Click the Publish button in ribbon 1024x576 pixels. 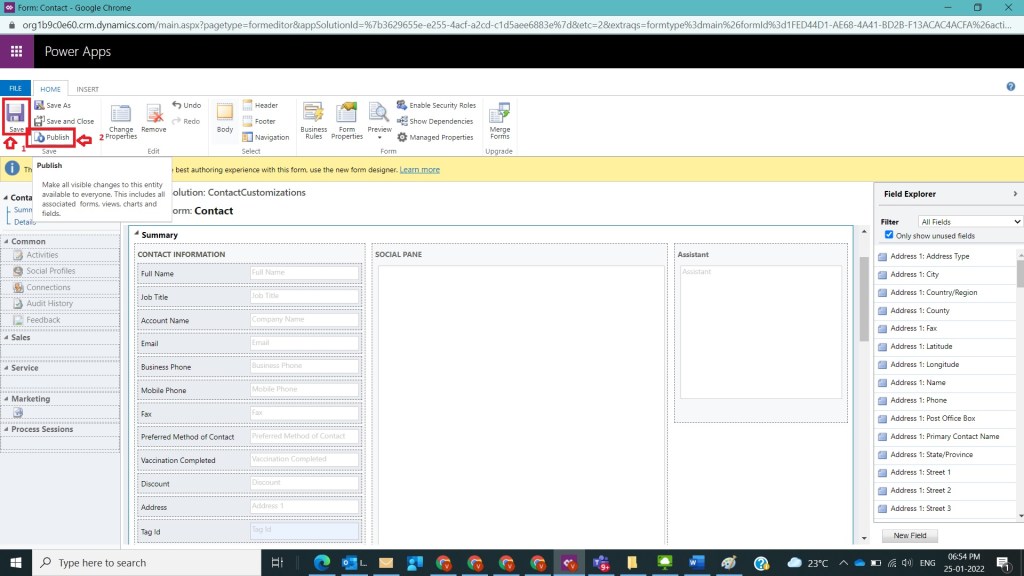[53, 137]
